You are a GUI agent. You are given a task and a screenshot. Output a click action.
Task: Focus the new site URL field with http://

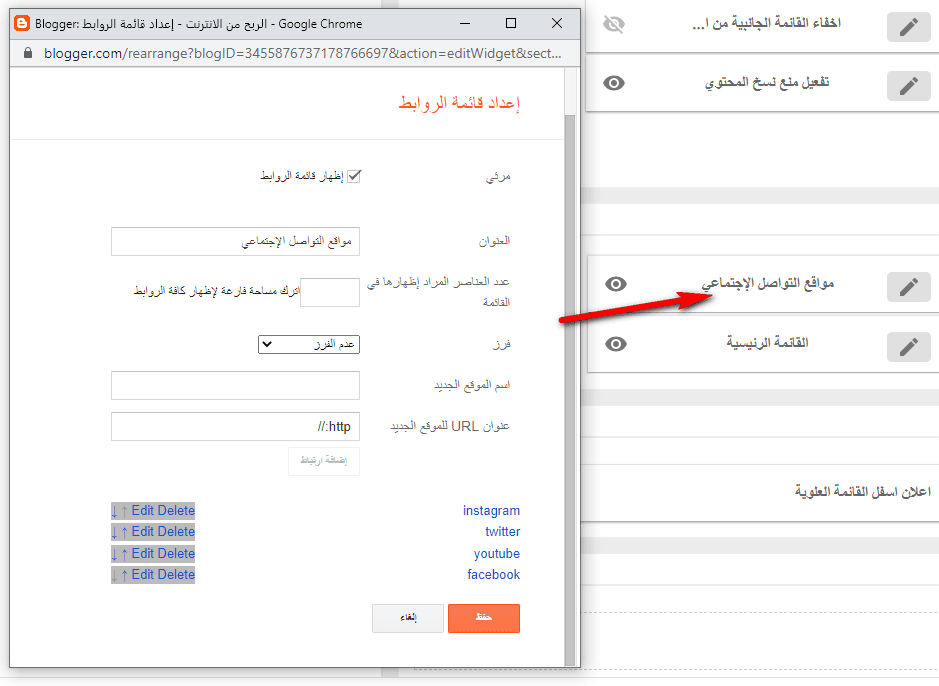[235, 427]
